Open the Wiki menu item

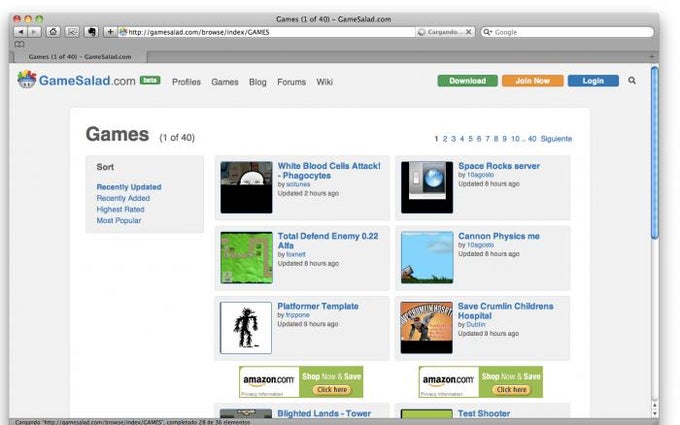[x=324, y=82]
